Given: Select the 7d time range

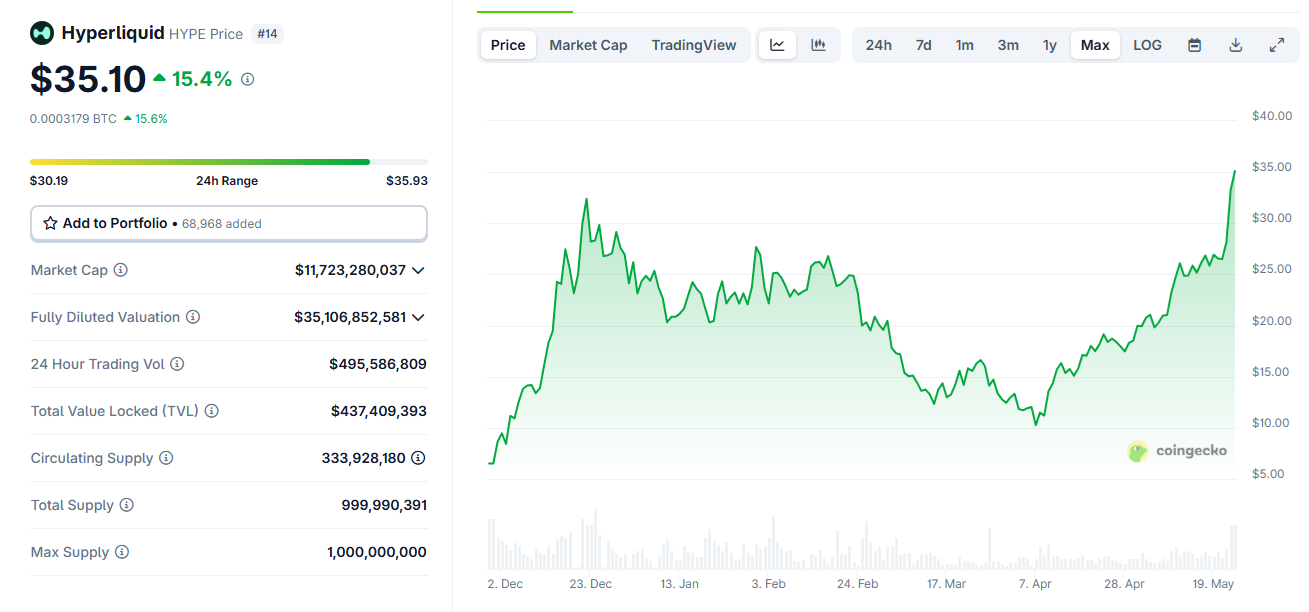Looking at the screenshot, I should point(923,45).
